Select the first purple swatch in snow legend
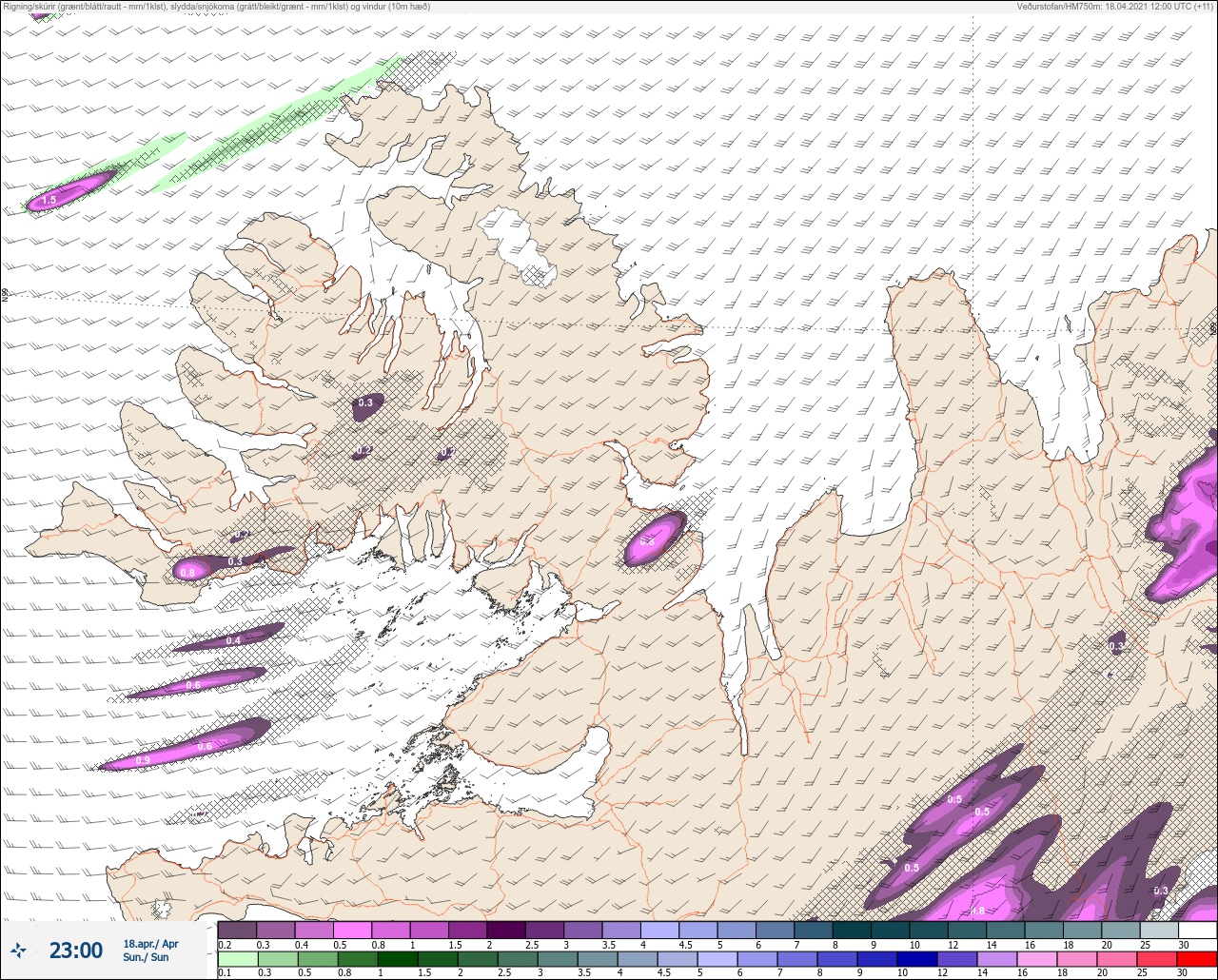This screenshot has width=1218, height=980. coord(237,930)
